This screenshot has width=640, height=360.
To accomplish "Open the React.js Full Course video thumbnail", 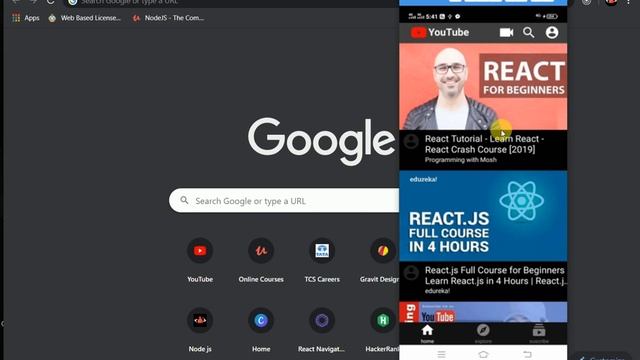I will click(483, 216).
